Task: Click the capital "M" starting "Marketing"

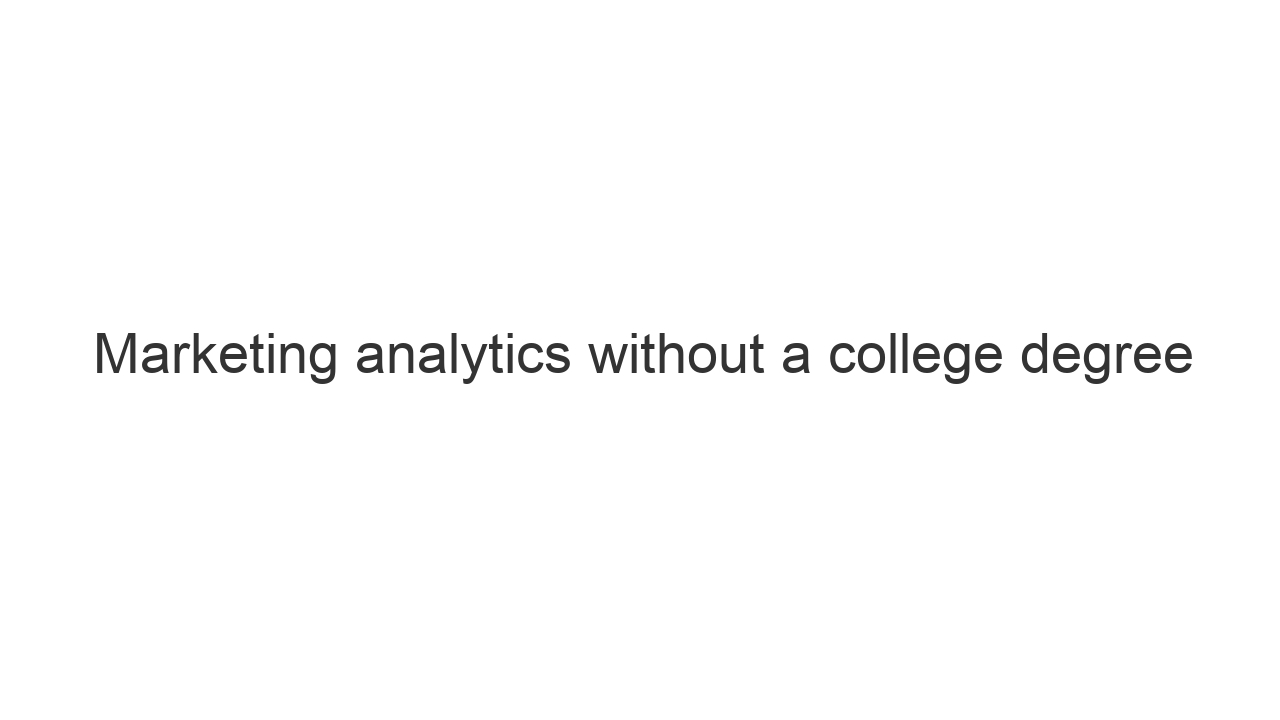Action: point(117,354)
